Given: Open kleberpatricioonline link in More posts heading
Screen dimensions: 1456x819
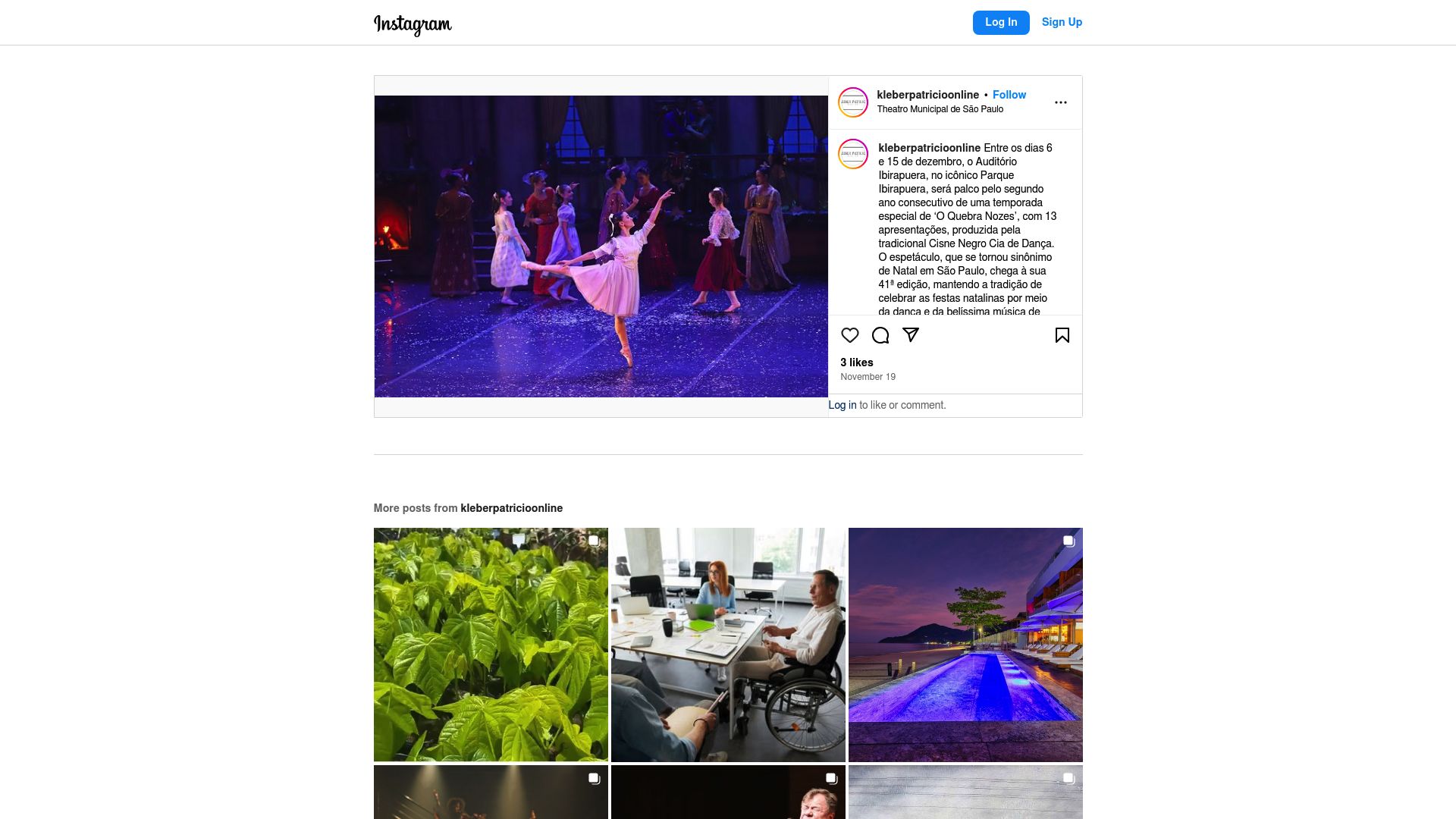Looking at the screenshot, I should (511, 508).
